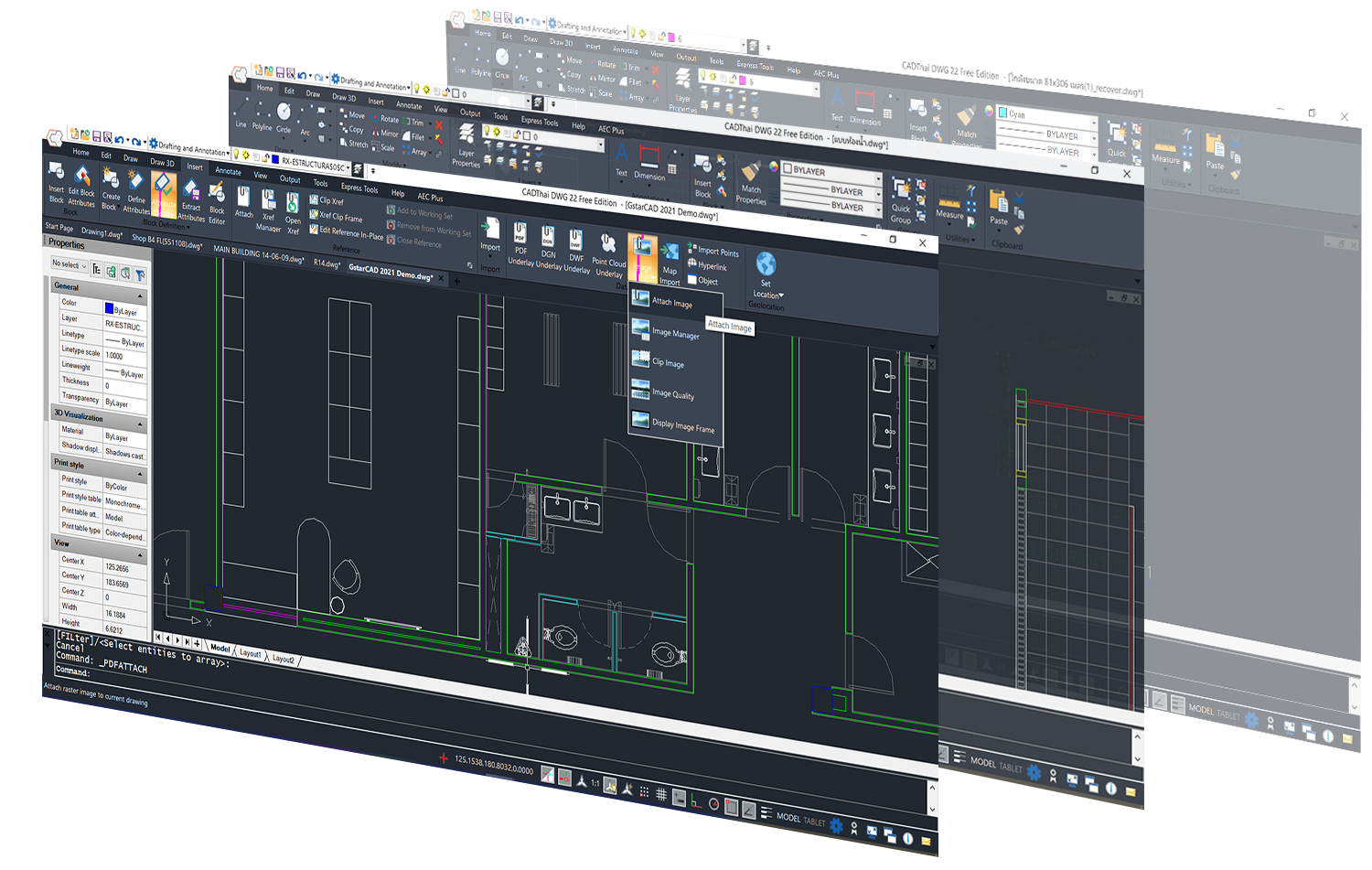Collapse the 3D Visualization section

(x=141, y=425)
